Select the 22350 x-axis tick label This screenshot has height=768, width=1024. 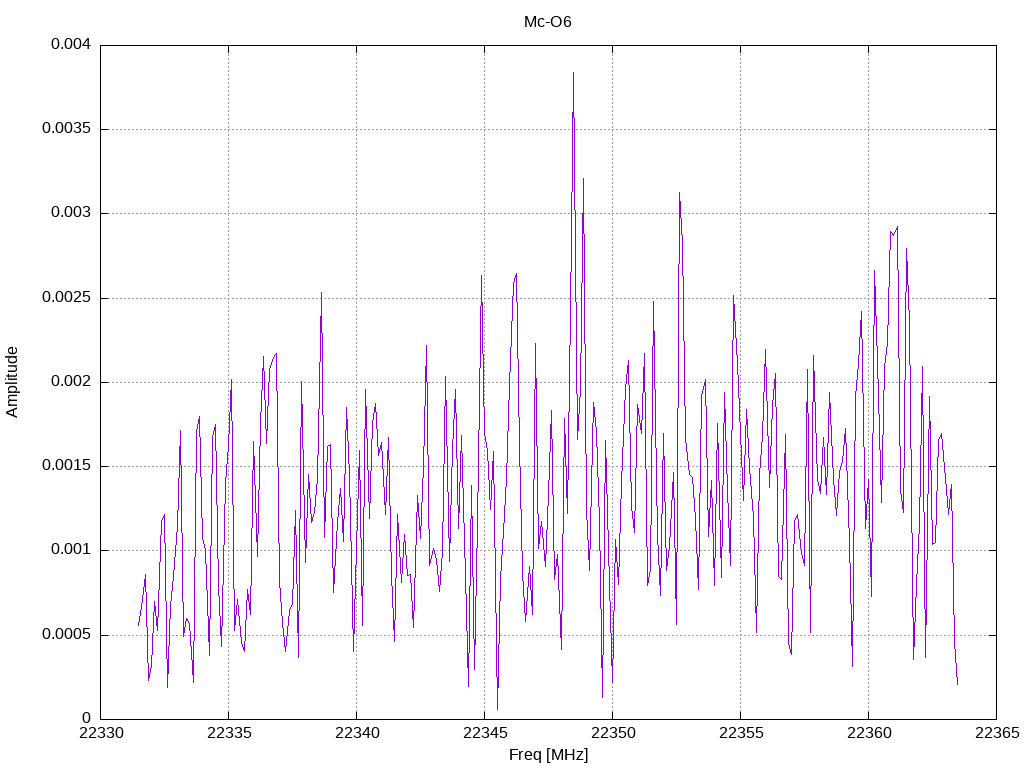coord(613,733)
